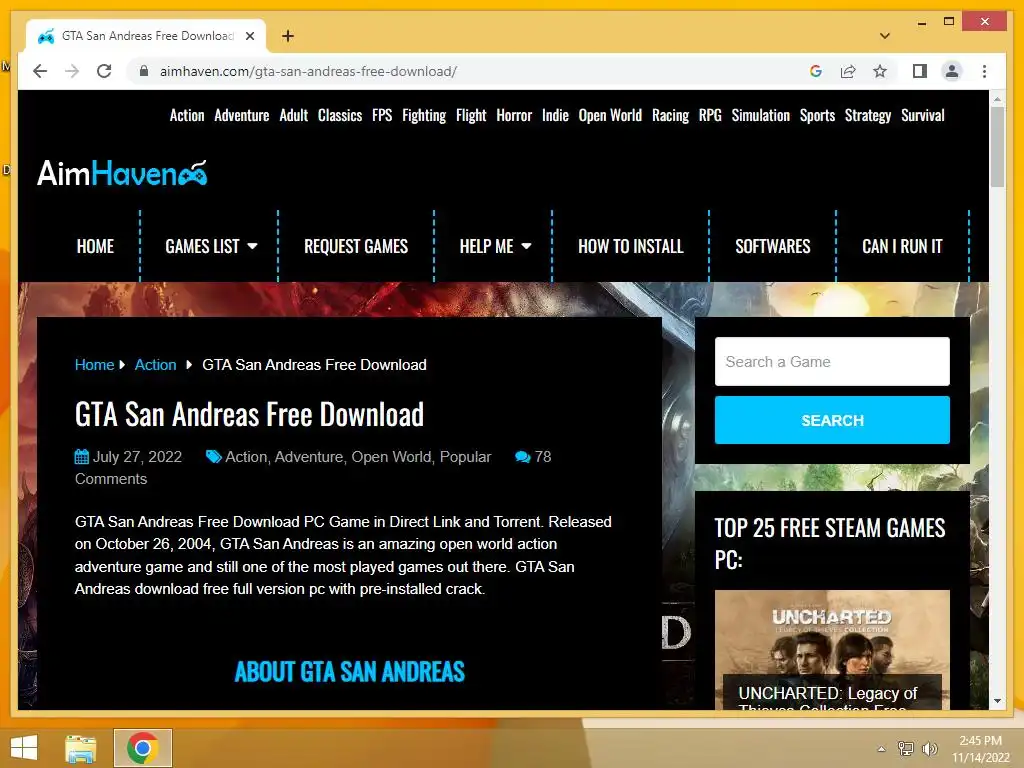Screen dimensions: 1024x768
Task: Go to the Home menu item
Action: coord(95,246)
